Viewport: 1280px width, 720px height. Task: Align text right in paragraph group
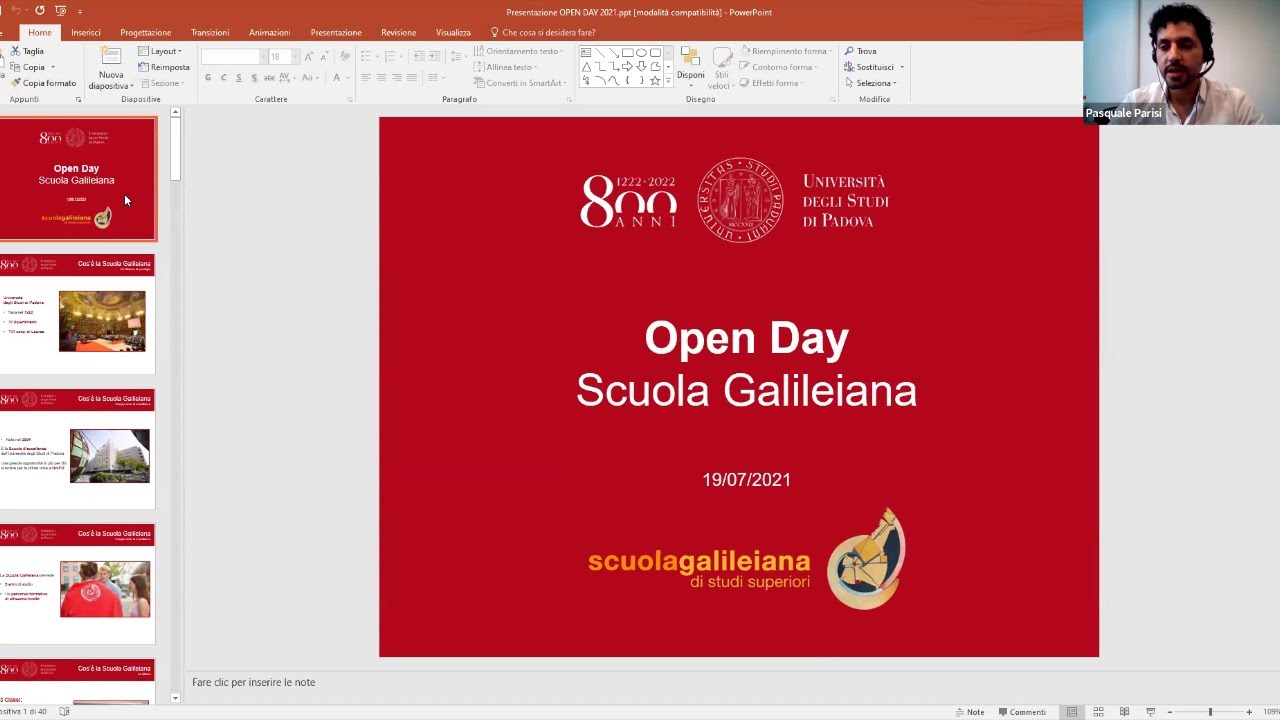[x=396, y=78]
